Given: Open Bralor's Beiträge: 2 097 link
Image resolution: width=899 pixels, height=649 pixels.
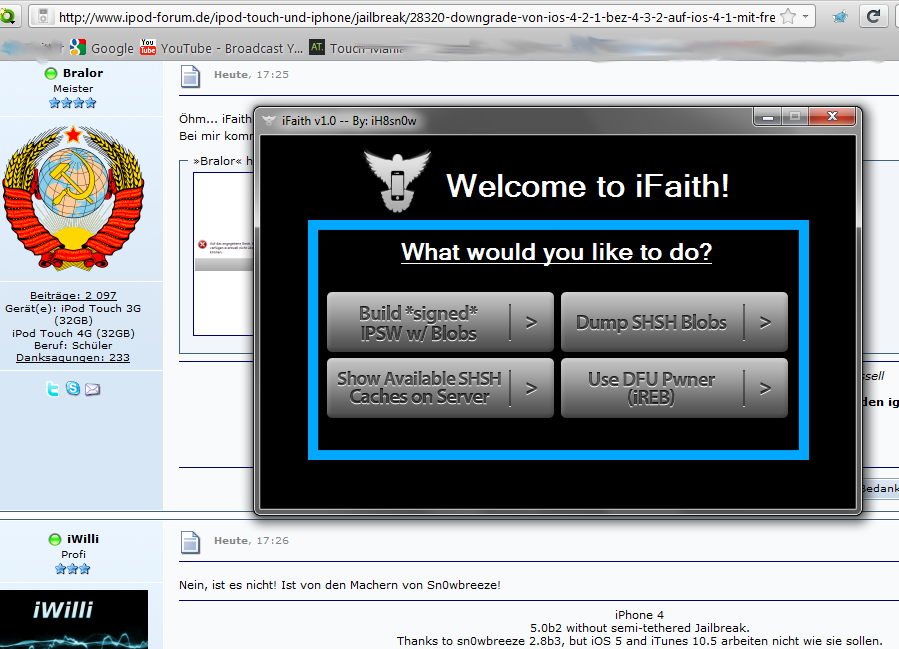Looking at the screenshot, I should pyautogui.click(x=73, y=295).
